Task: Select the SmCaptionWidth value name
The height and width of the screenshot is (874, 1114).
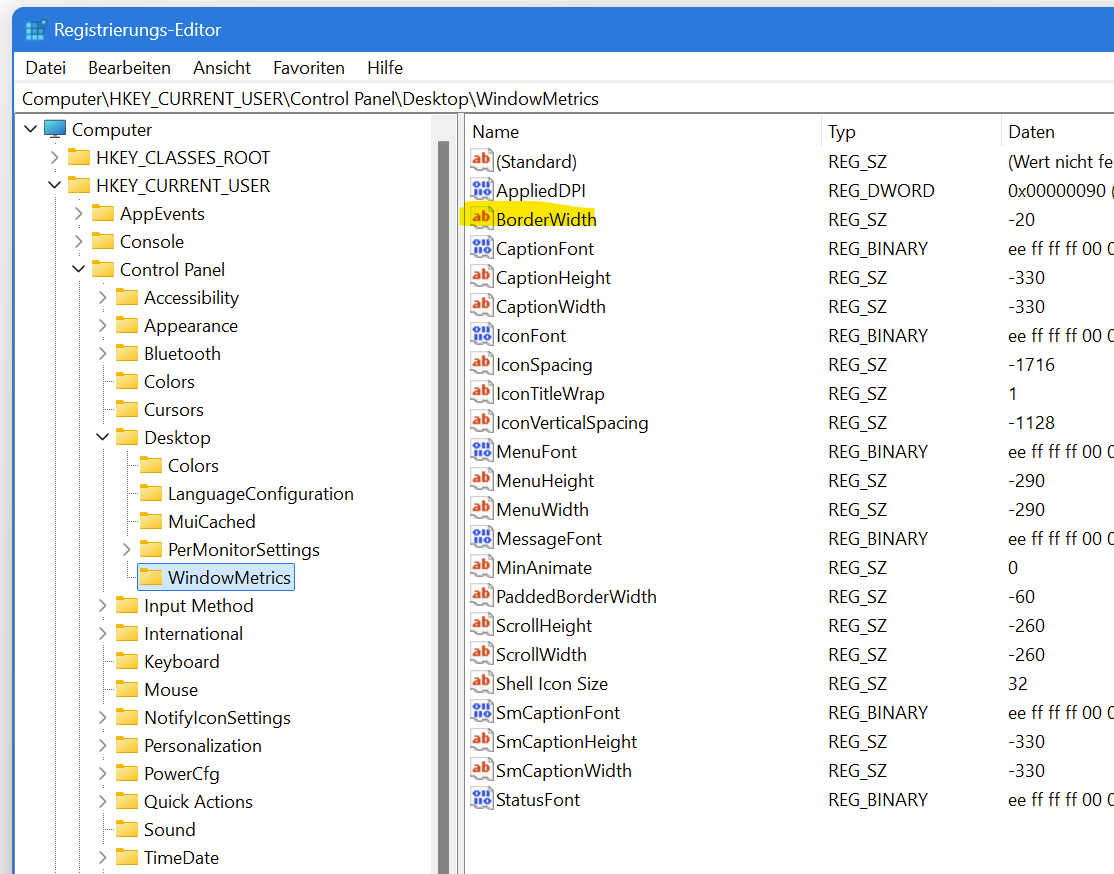Action: tap(563, 770)
